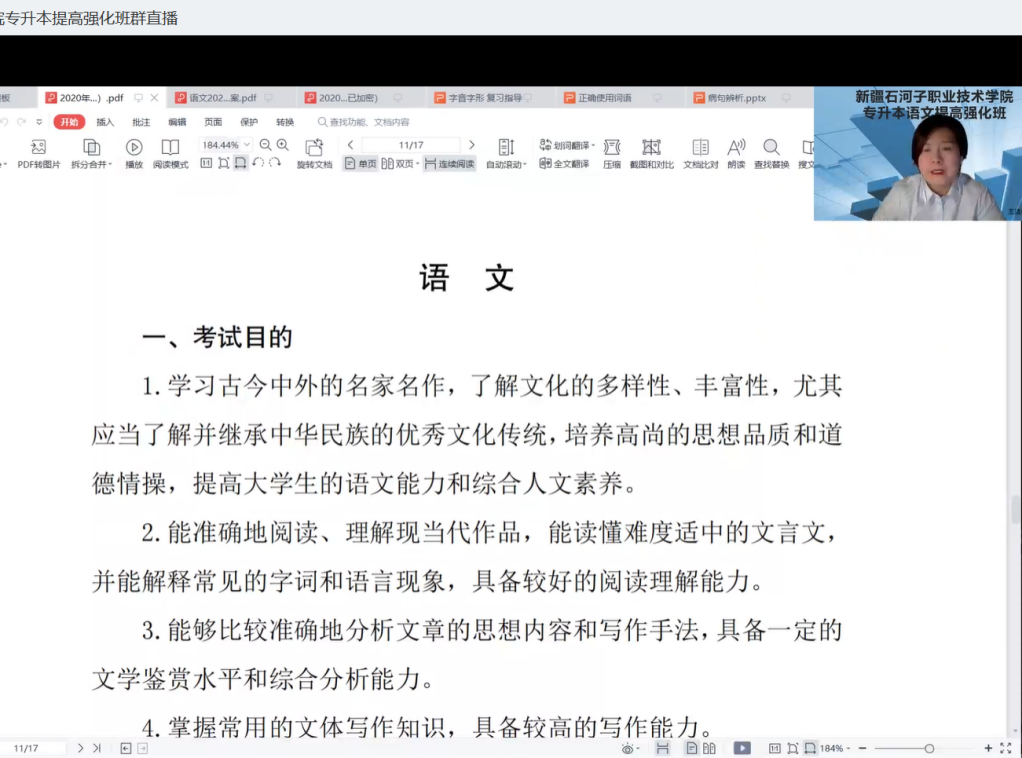Viewport: 1022px width, 758px height.
Task: Open 阅读模式 reading mode
Action: (171, 148)
